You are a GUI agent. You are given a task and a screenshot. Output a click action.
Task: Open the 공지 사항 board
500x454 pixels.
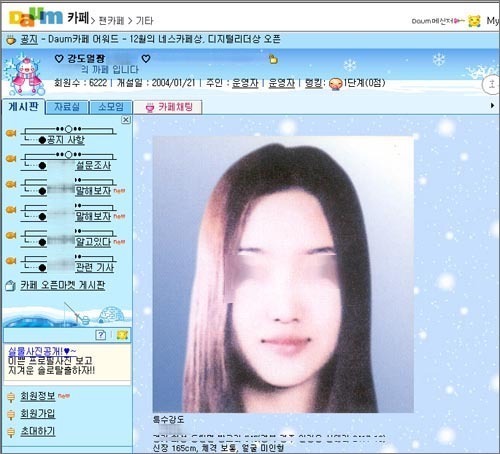click(66, 140)
